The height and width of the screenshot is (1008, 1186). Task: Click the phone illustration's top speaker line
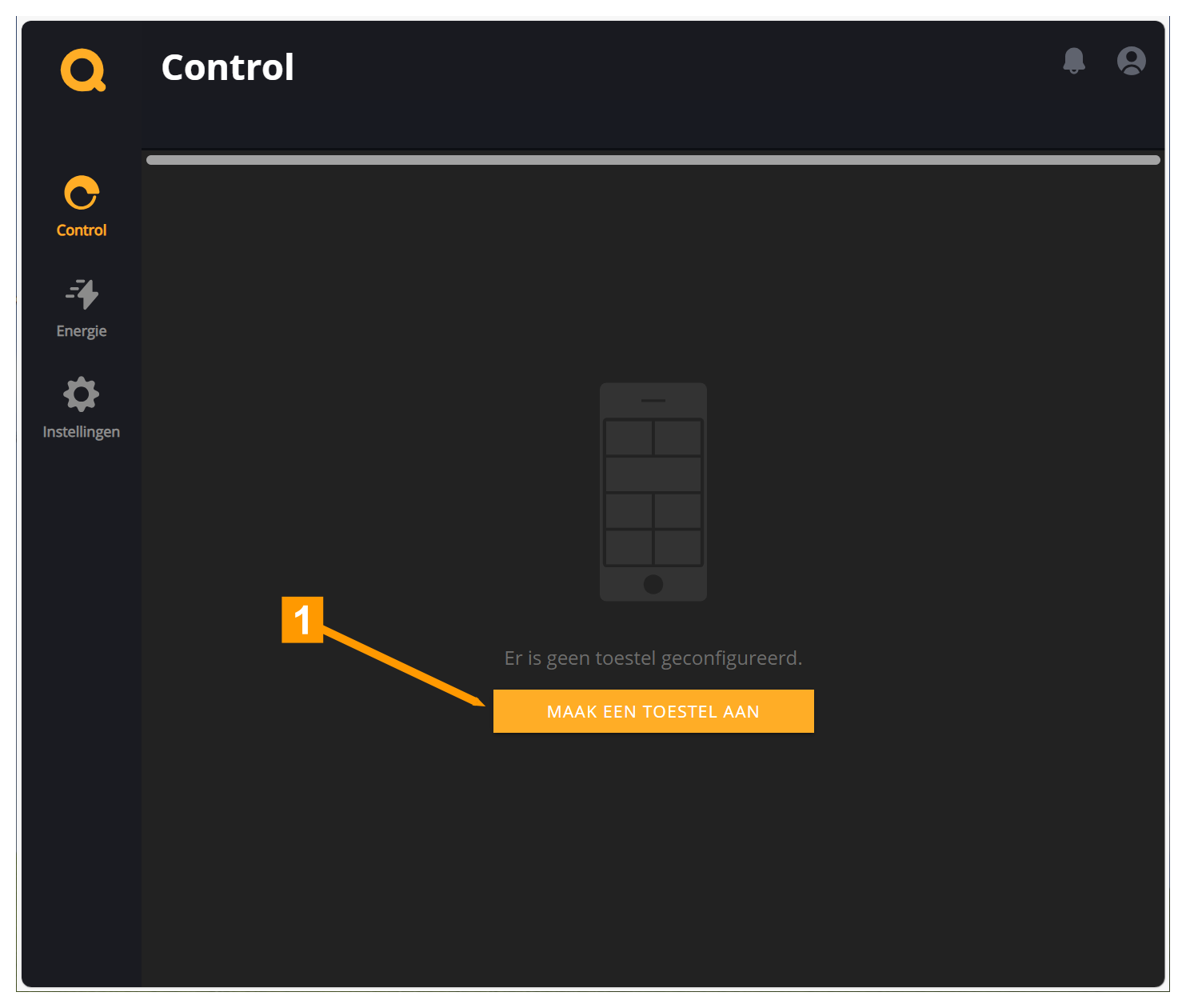tap(653, 400)
